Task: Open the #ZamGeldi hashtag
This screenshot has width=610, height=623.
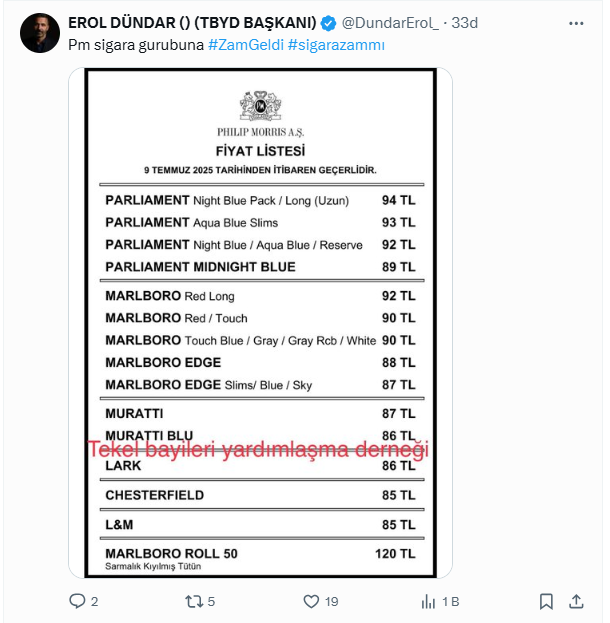Action: [246, 45]
